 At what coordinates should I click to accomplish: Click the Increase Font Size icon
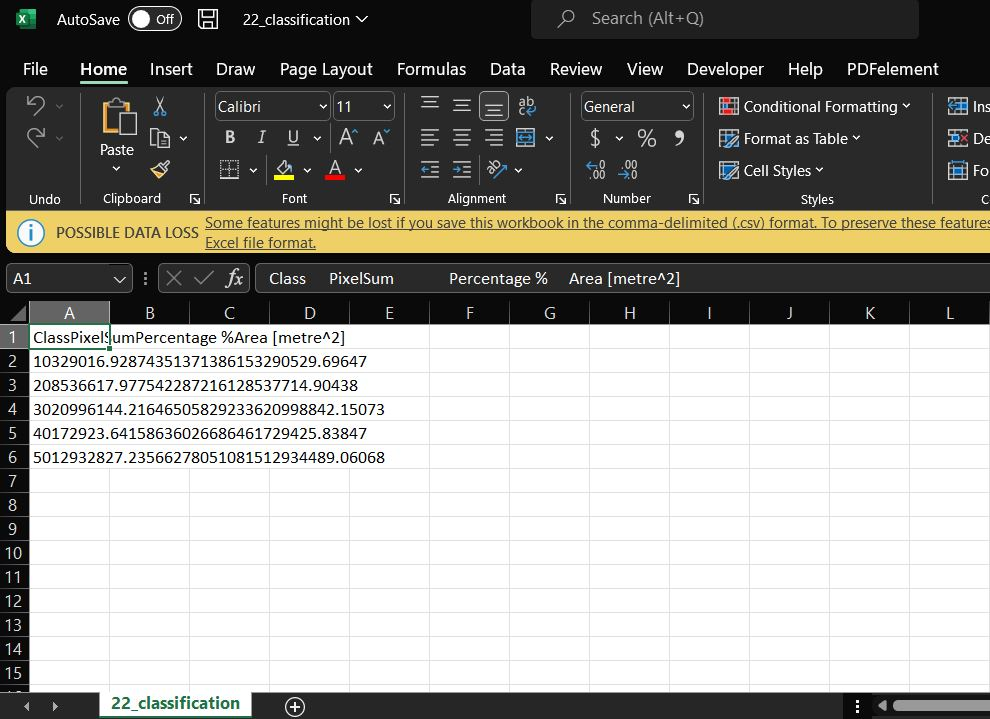click(x=347, y=138)
